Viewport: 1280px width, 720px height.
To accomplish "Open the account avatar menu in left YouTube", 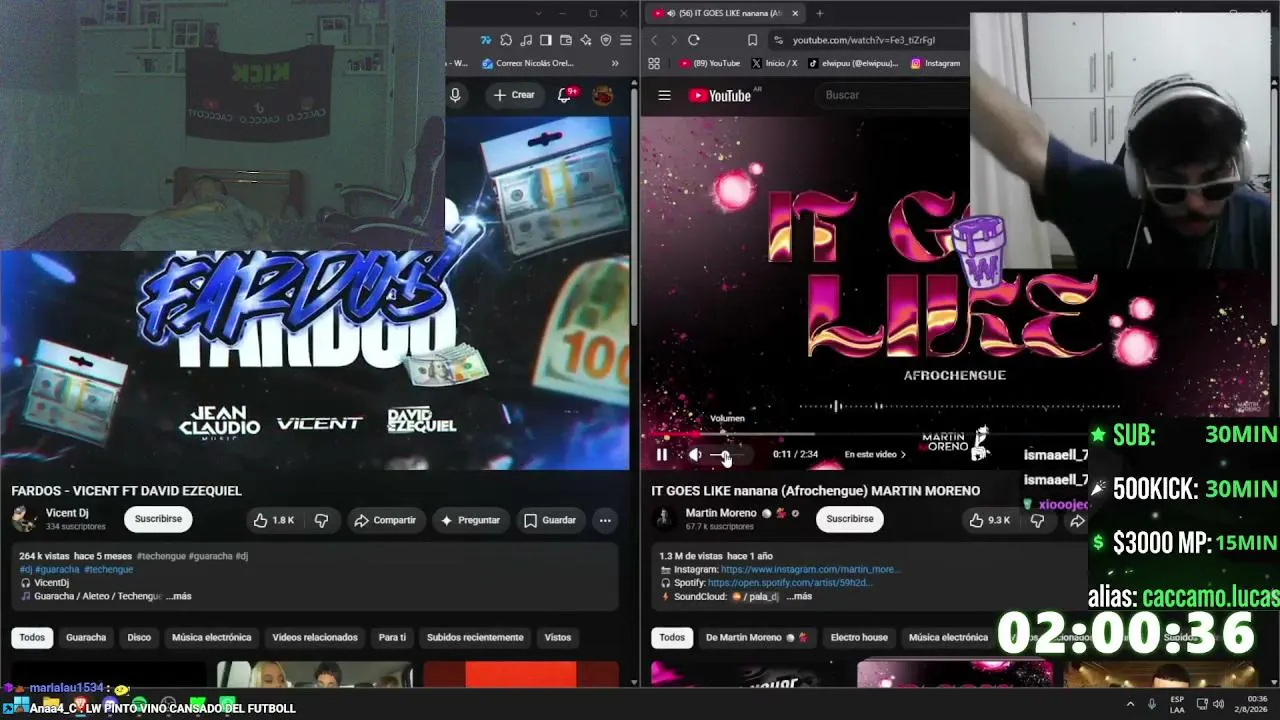I will click(603, 95).
